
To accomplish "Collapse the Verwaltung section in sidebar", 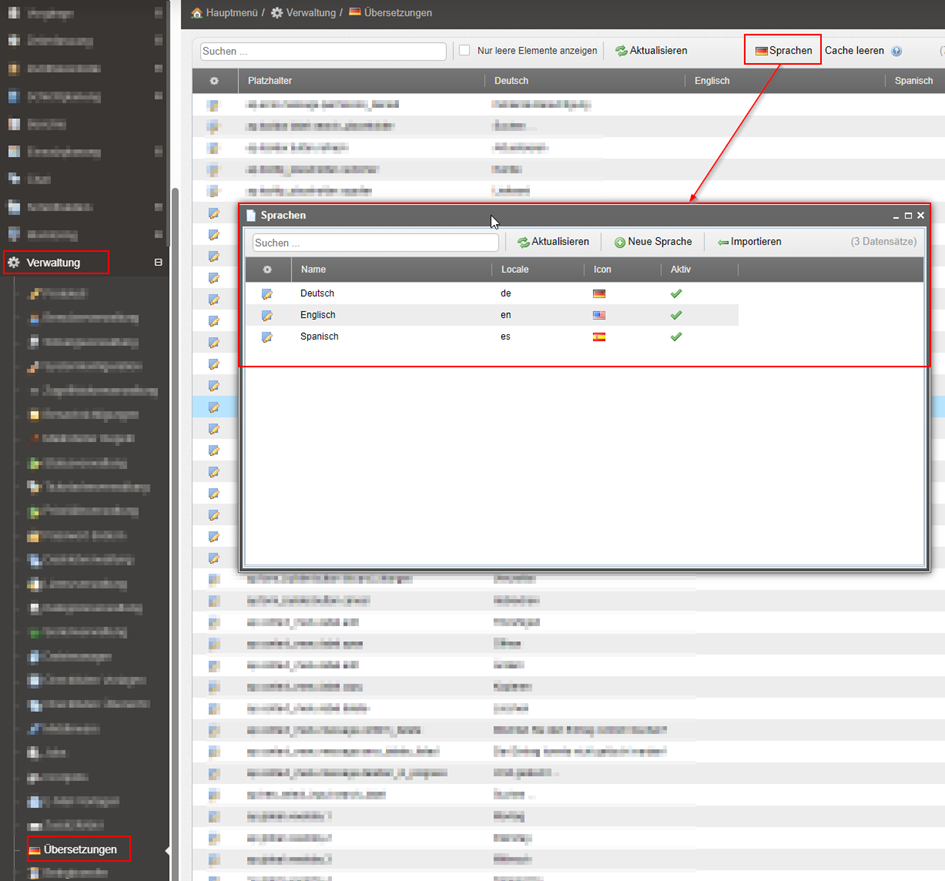I will [x=158, y=263].
